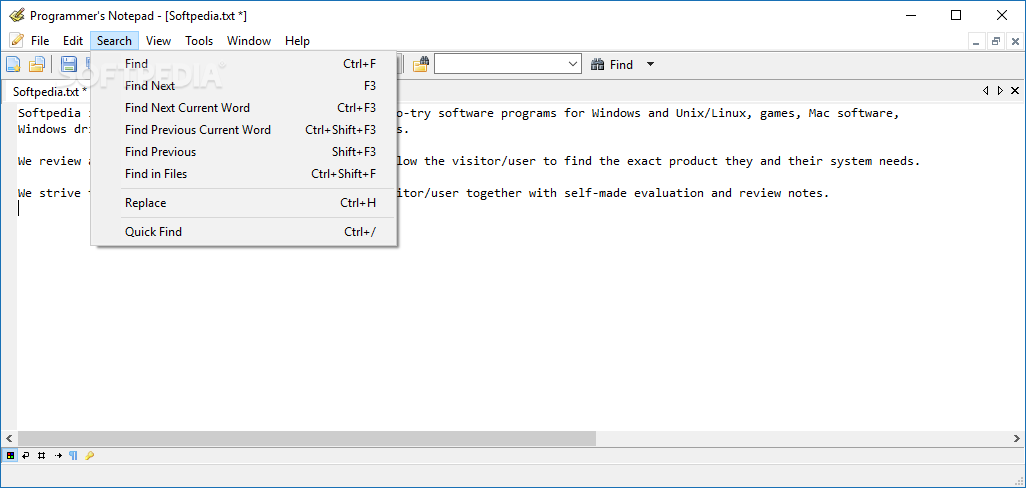Viewport: 1026px width, 488px height.
Task: Open the View menu
Action: pos(158,41)
